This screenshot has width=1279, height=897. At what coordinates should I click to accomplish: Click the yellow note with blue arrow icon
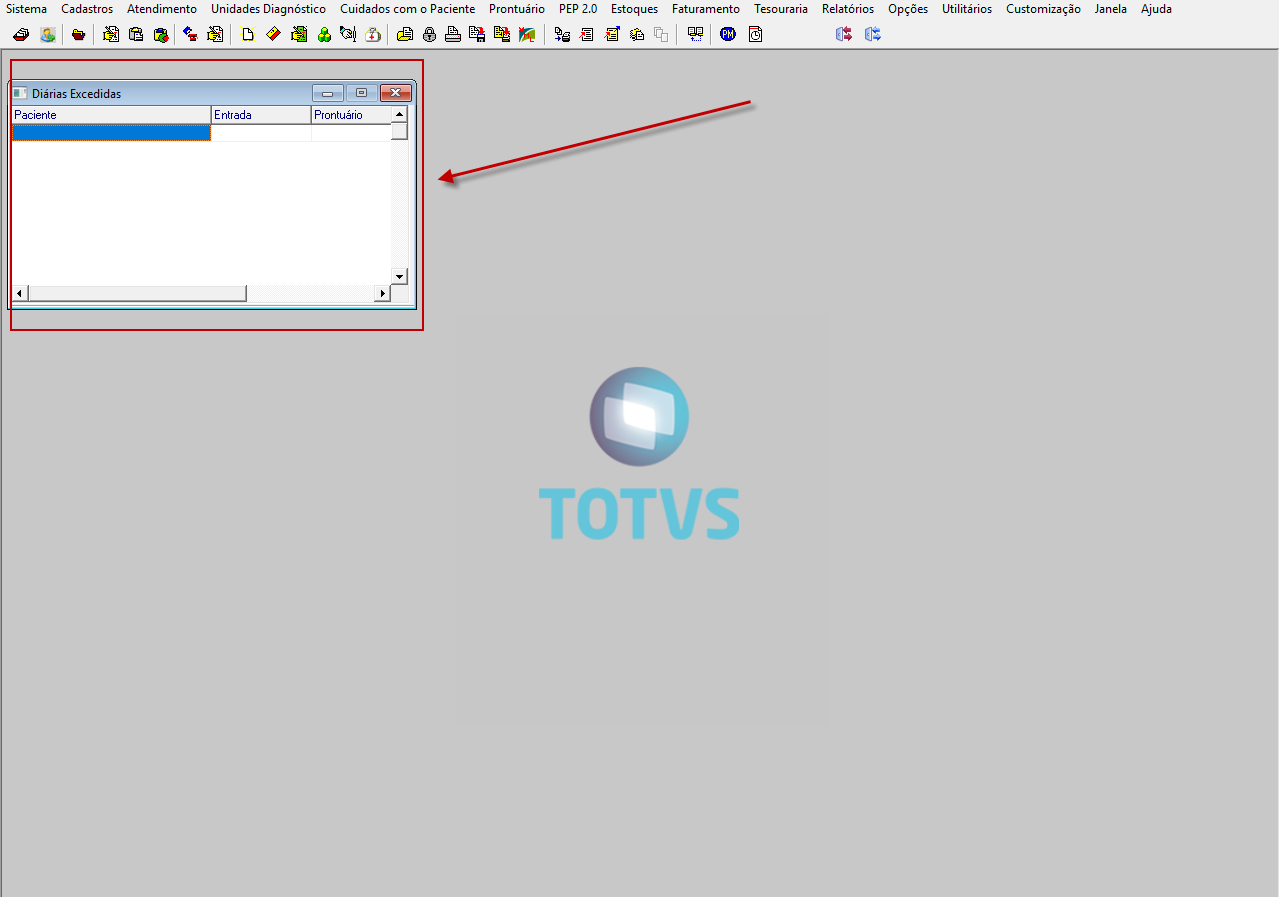tap(612, 34)
